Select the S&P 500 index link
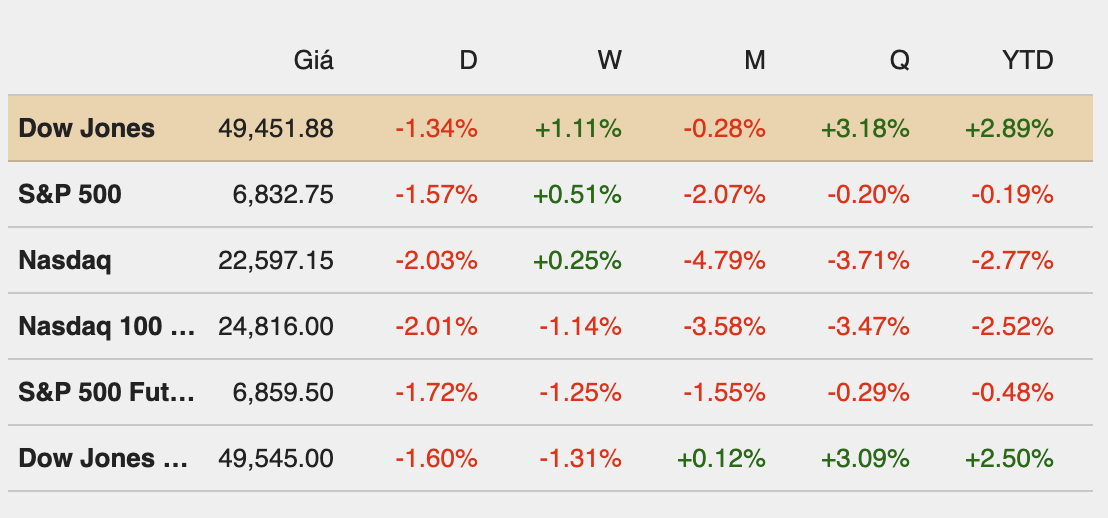Viewport: 1108px width, 518px height. tap(70, 194)
